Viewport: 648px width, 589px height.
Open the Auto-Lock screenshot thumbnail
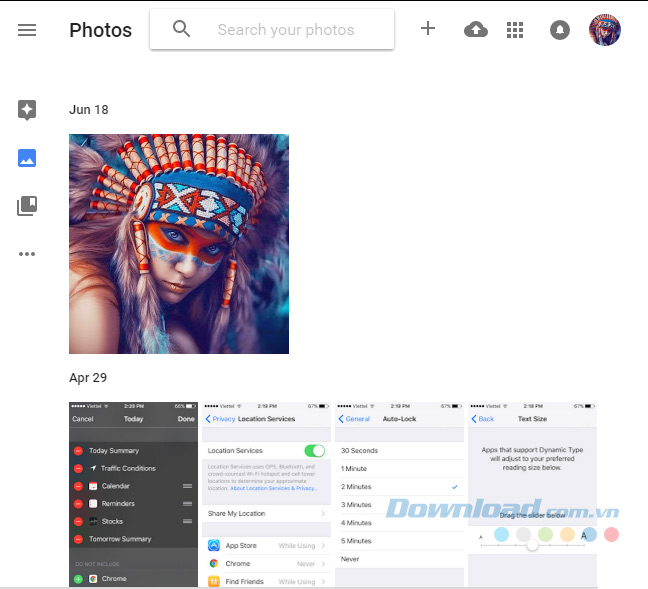point(400,494)
